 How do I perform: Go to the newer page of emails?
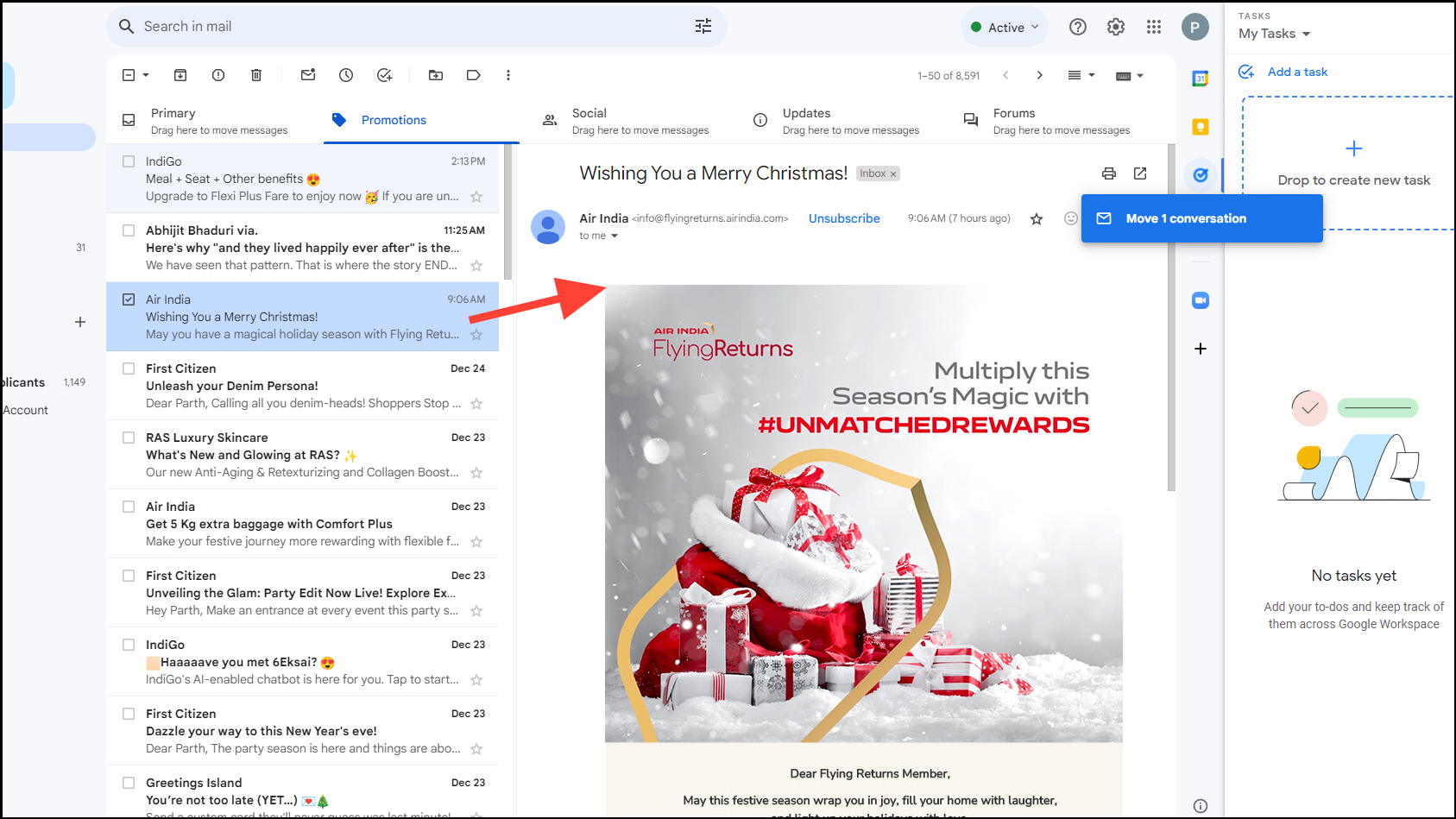(x=1005, y=75)
